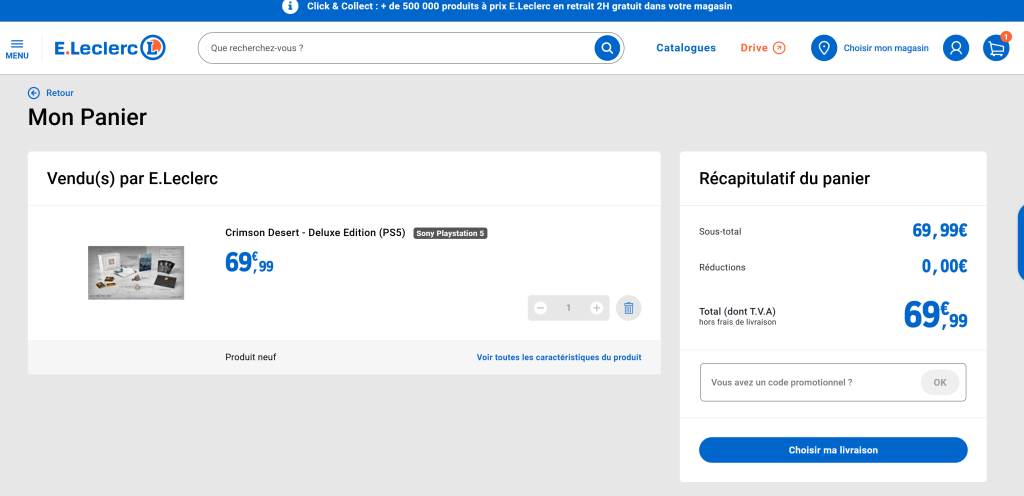The height and width of the screenshot is (496, 1024).
Task: Click the magnifying glass search button
Action: [607, 48]
